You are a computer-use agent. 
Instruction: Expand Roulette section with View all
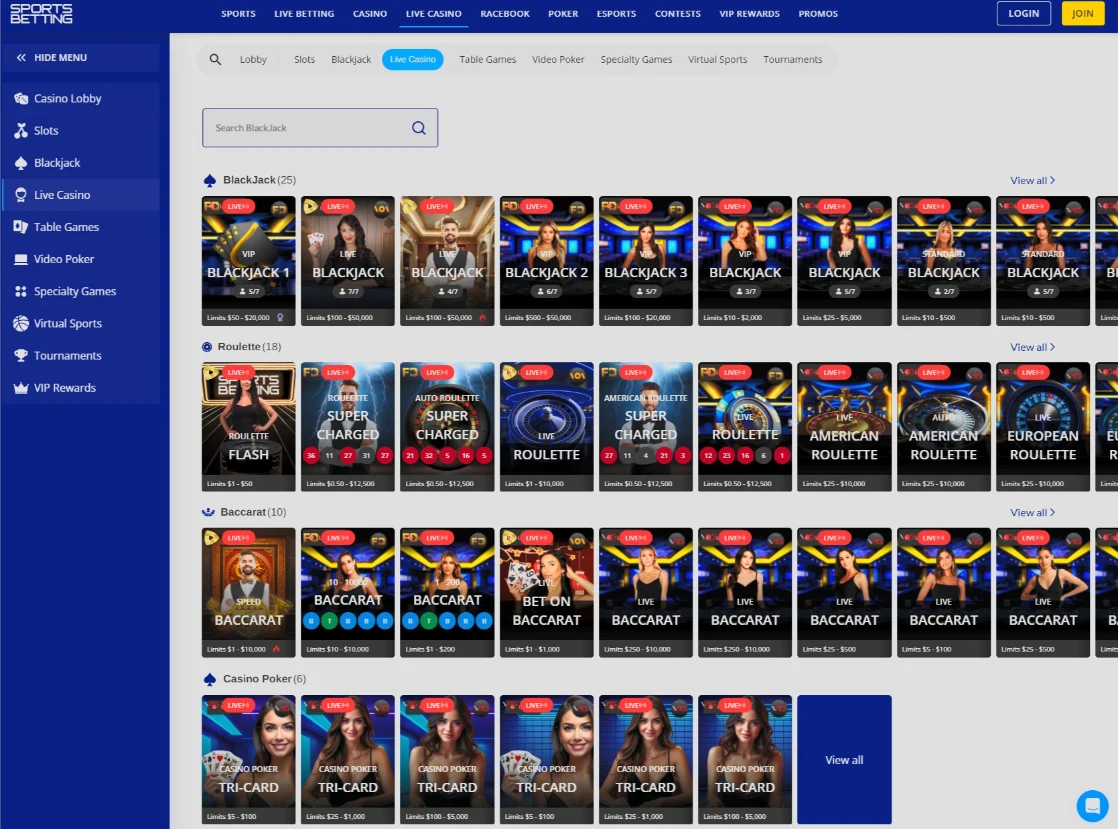pyautogui.click(x=1032, y=348)
